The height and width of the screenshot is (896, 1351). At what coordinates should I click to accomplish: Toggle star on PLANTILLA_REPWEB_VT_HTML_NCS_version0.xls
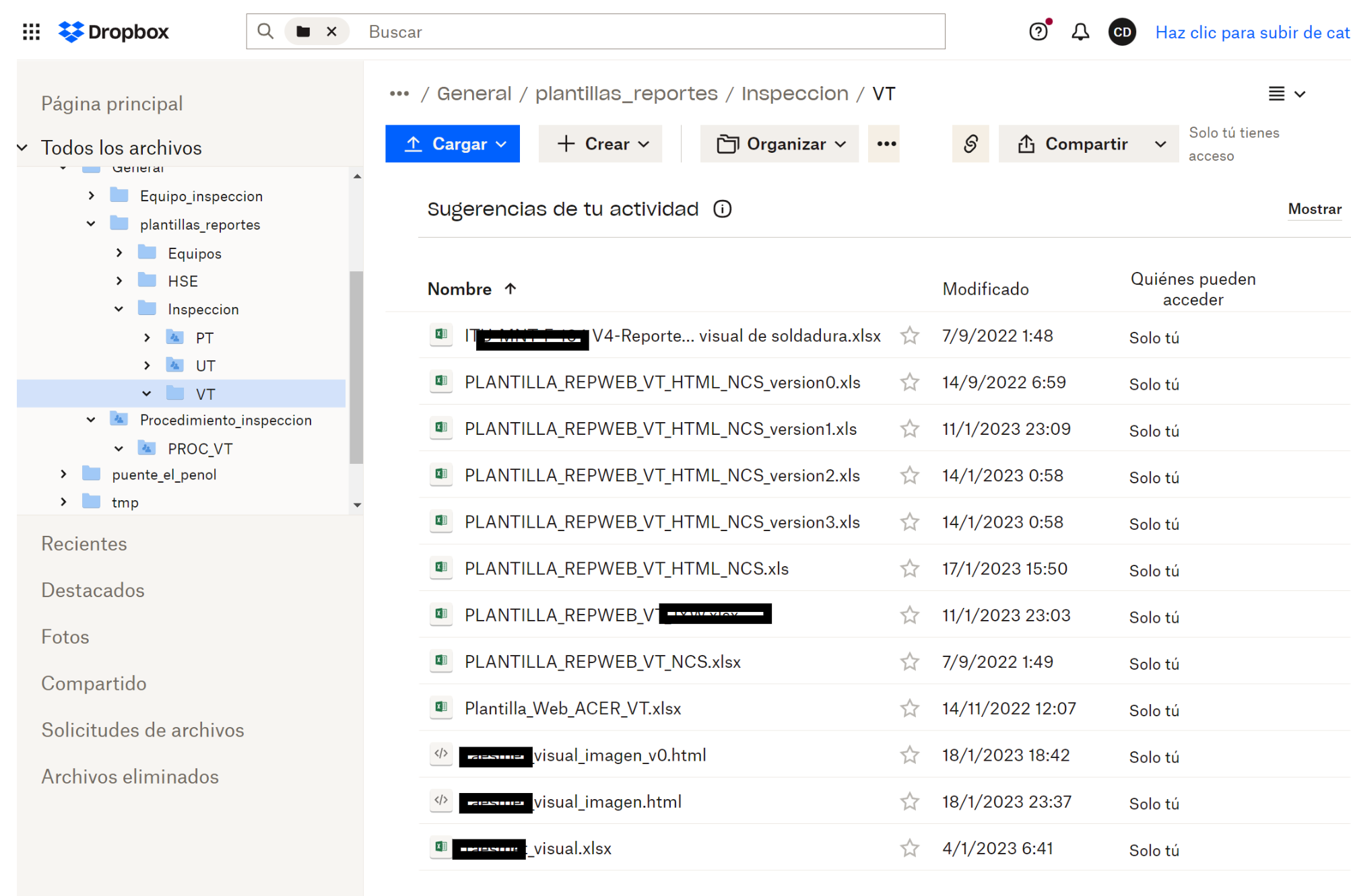(x=909, y=382)
